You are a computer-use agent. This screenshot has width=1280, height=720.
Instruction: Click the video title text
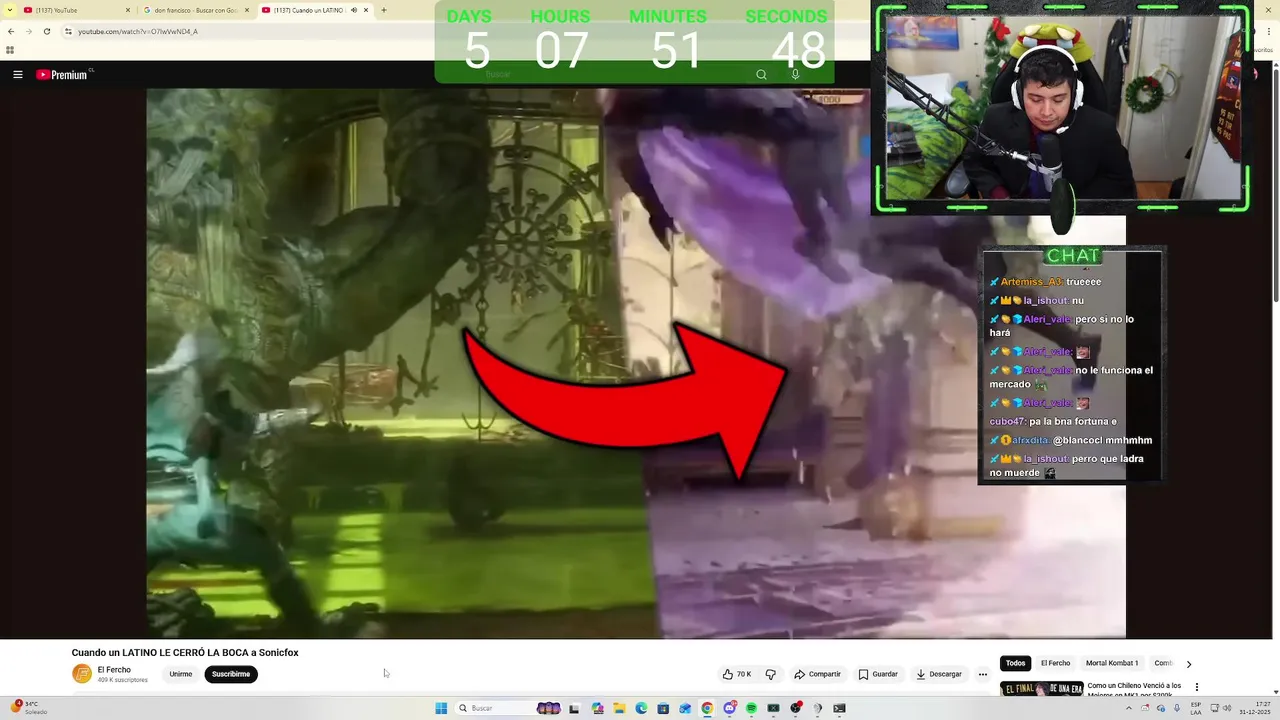pos(185,653)
